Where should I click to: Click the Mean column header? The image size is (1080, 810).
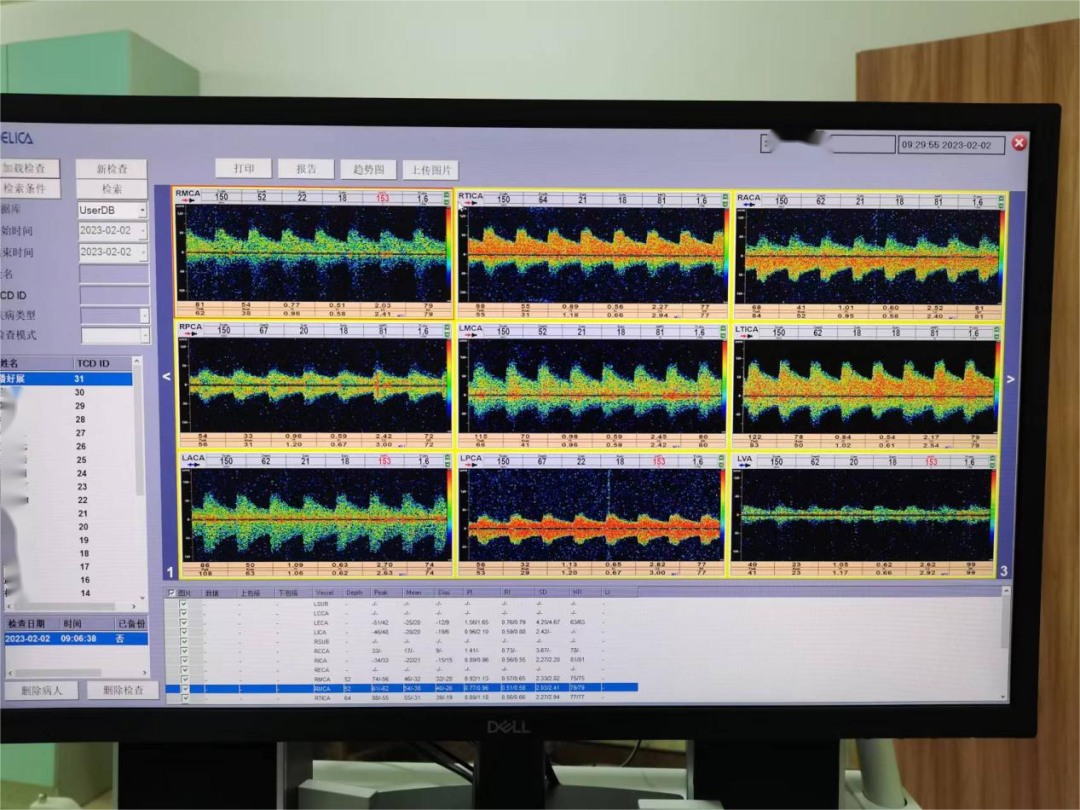click(x=417, y=592)
